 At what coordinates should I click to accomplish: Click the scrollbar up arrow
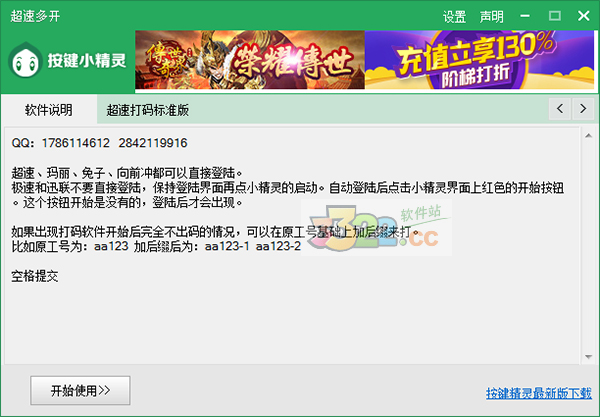589,136
